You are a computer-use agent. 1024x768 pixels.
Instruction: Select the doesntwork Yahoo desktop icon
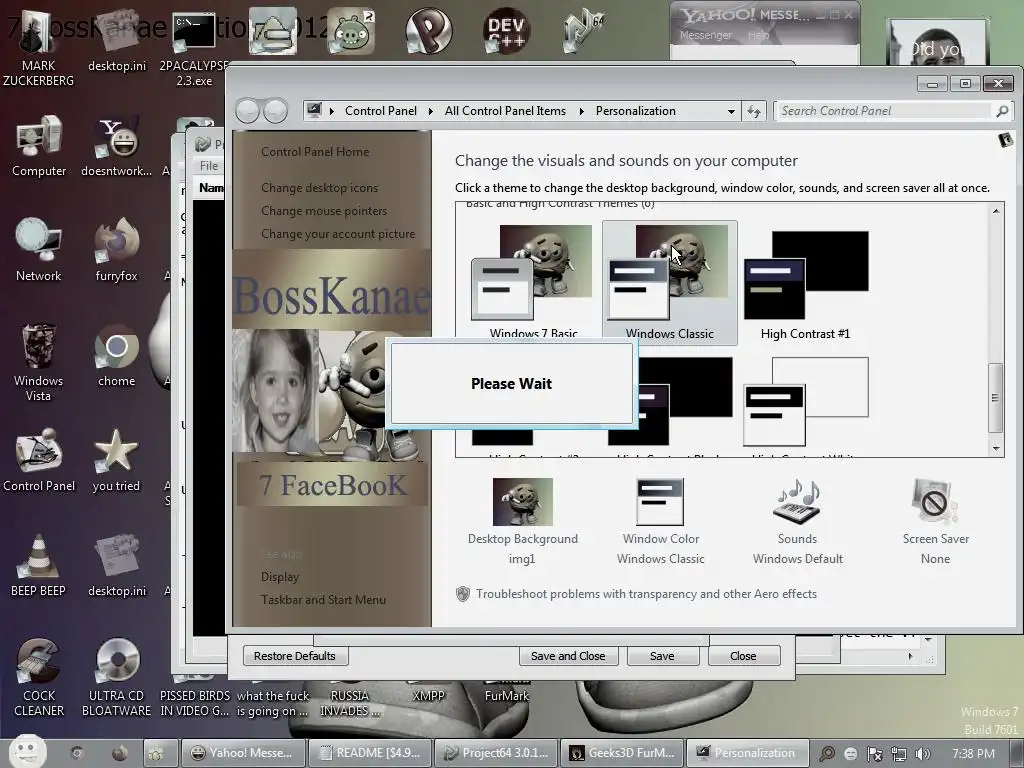pyautogui.click(x=116, y=145)
